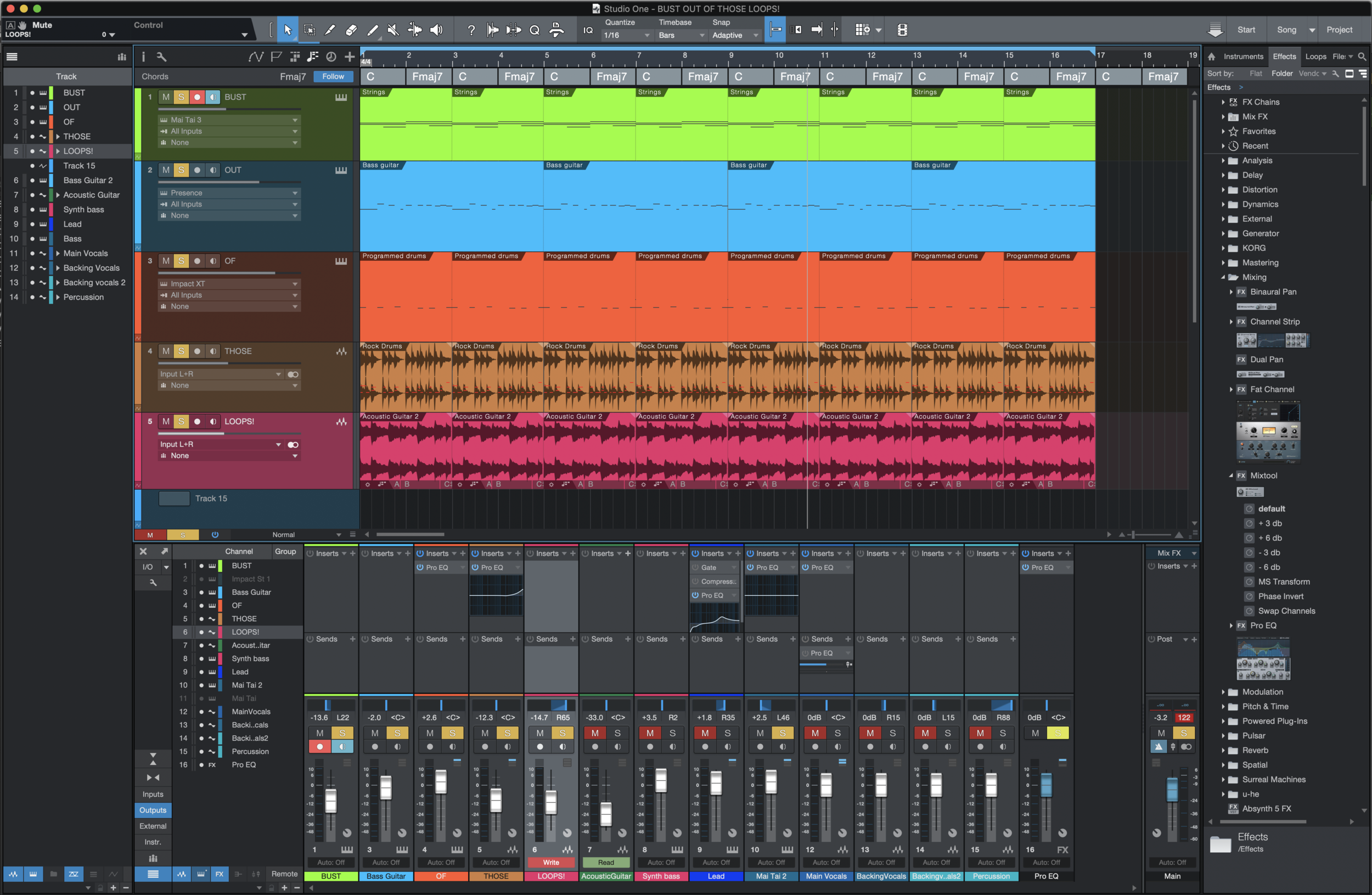The height and width of the screenshot is (895, 1372).
Task: Select the Range tool
Action: click(x=309, y=30)
